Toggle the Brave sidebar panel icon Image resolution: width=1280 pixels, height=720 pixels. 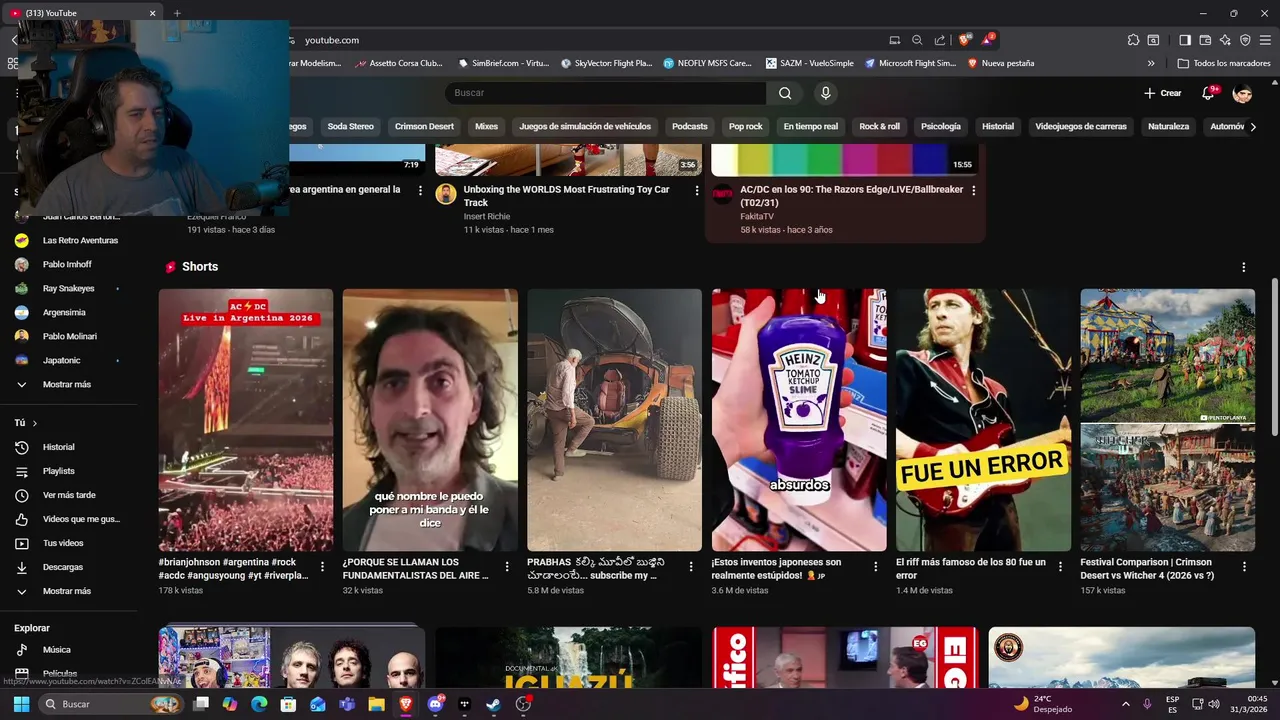[1185, 40]
